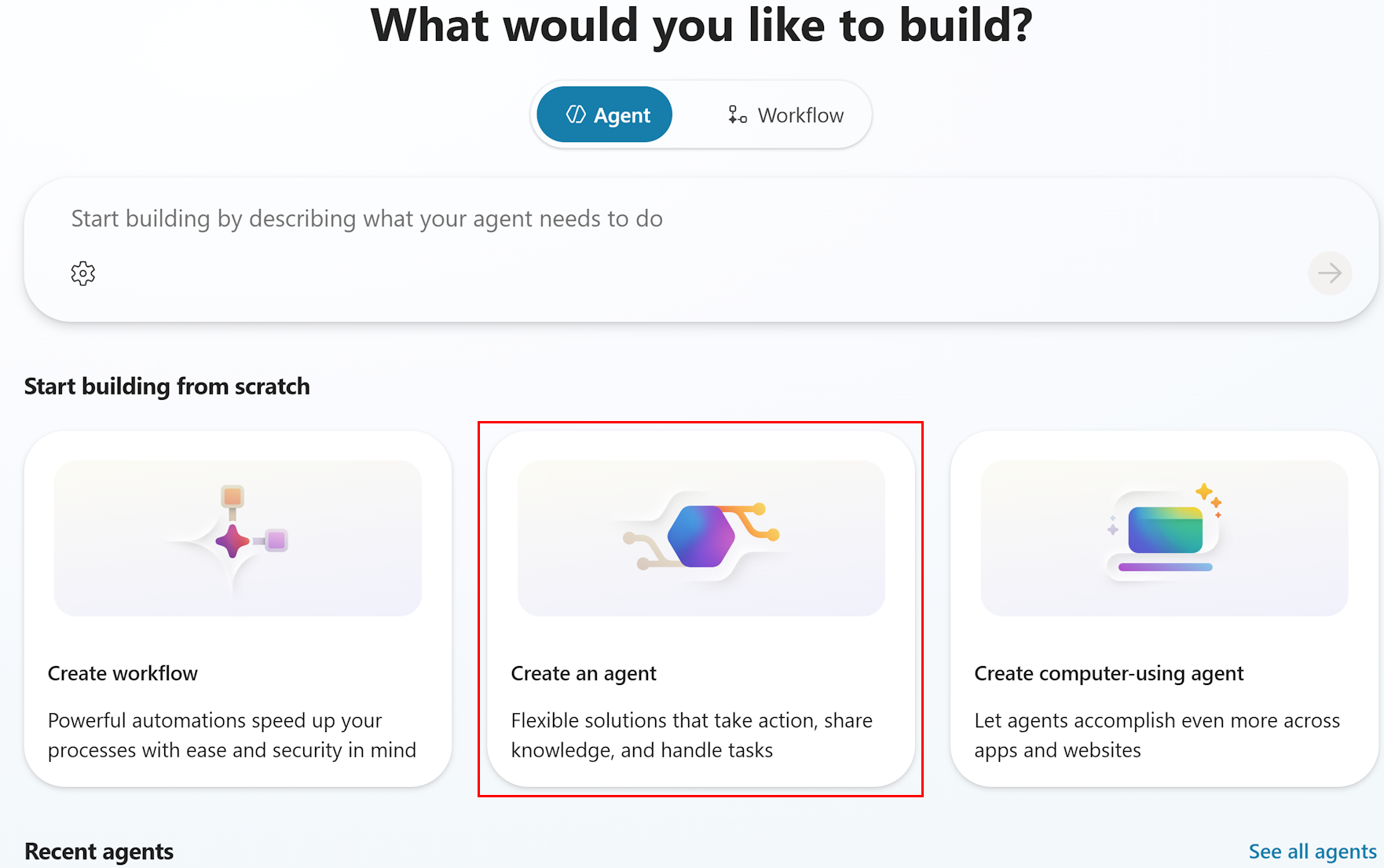Click the Create workflow title text

click(x=123, y=673)
